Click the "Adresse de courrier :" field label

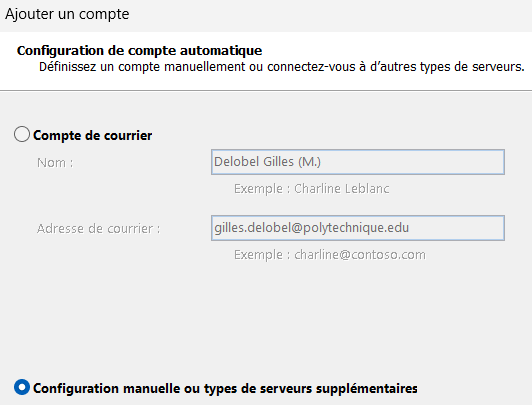pyautogui.click(x=98, y=229)
